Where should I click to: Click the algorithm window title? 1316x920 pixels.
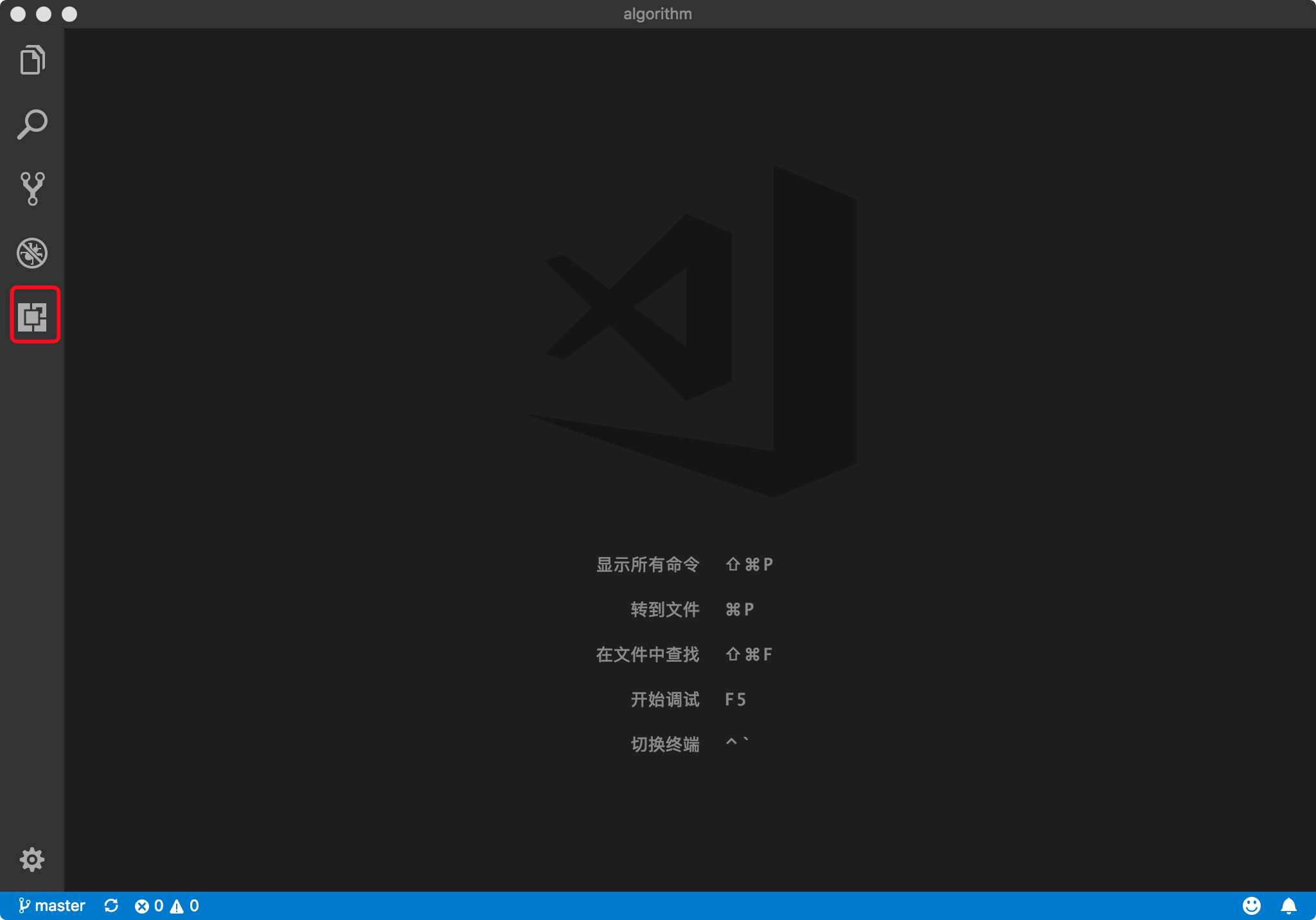point(657,14)
